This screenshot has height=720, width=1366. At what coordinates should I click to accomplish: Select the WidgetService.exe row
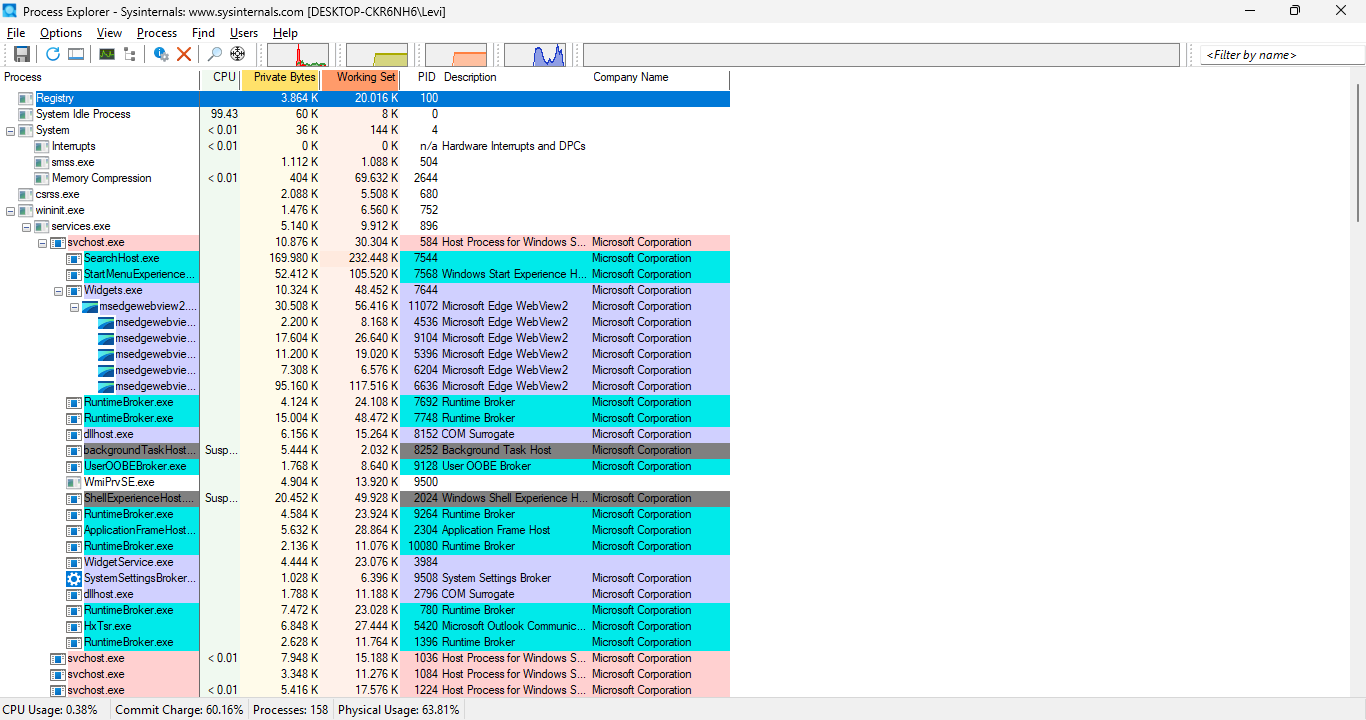[365, 562]
